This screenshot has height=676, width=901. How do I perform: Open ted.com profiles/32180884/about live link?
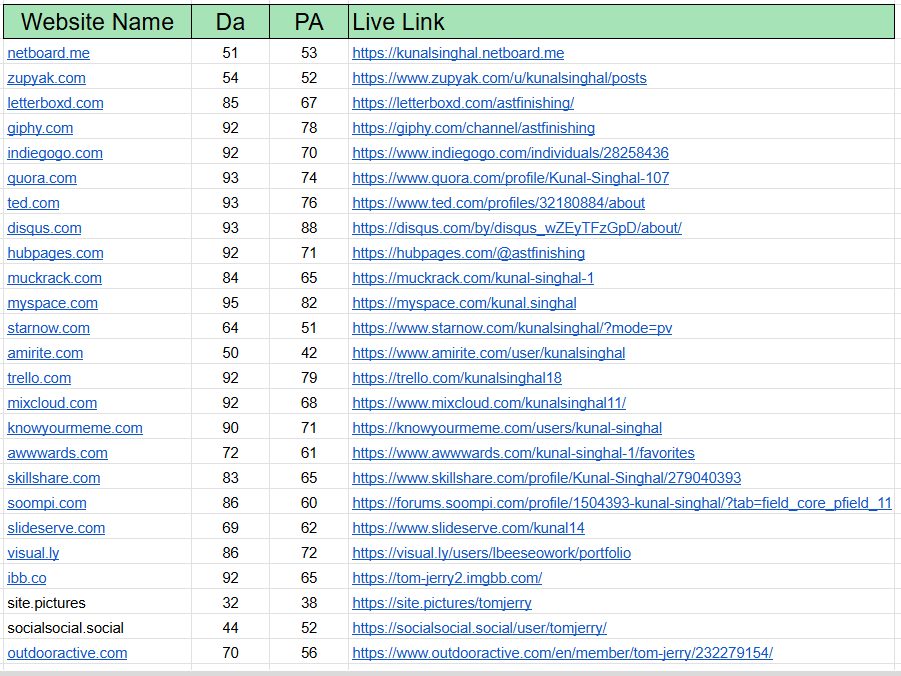(x=499, y=203)
